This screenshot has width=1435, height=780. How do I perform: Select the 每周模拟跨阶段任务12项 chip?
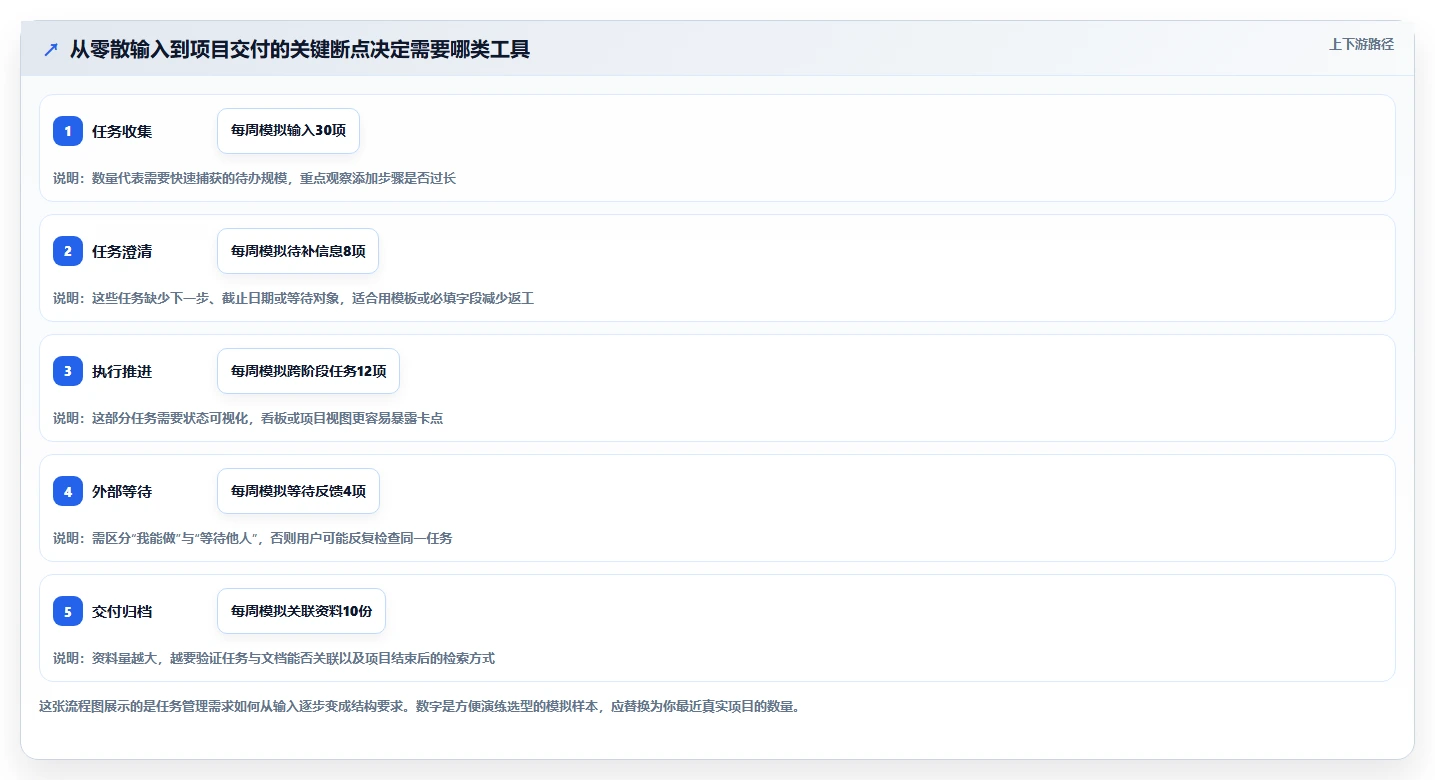click(x=308, y=371)
